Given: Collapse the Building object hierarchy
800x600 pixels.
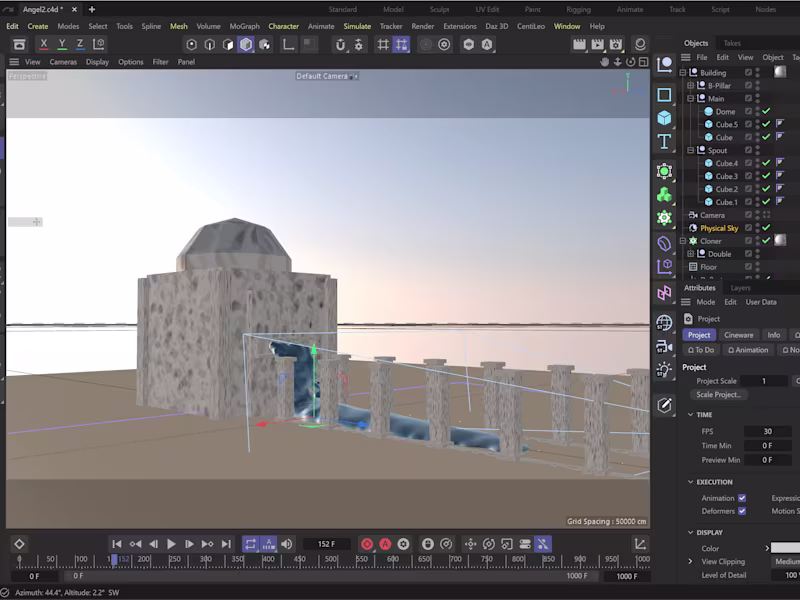Looking at the screenshot, I should (683, 72).
